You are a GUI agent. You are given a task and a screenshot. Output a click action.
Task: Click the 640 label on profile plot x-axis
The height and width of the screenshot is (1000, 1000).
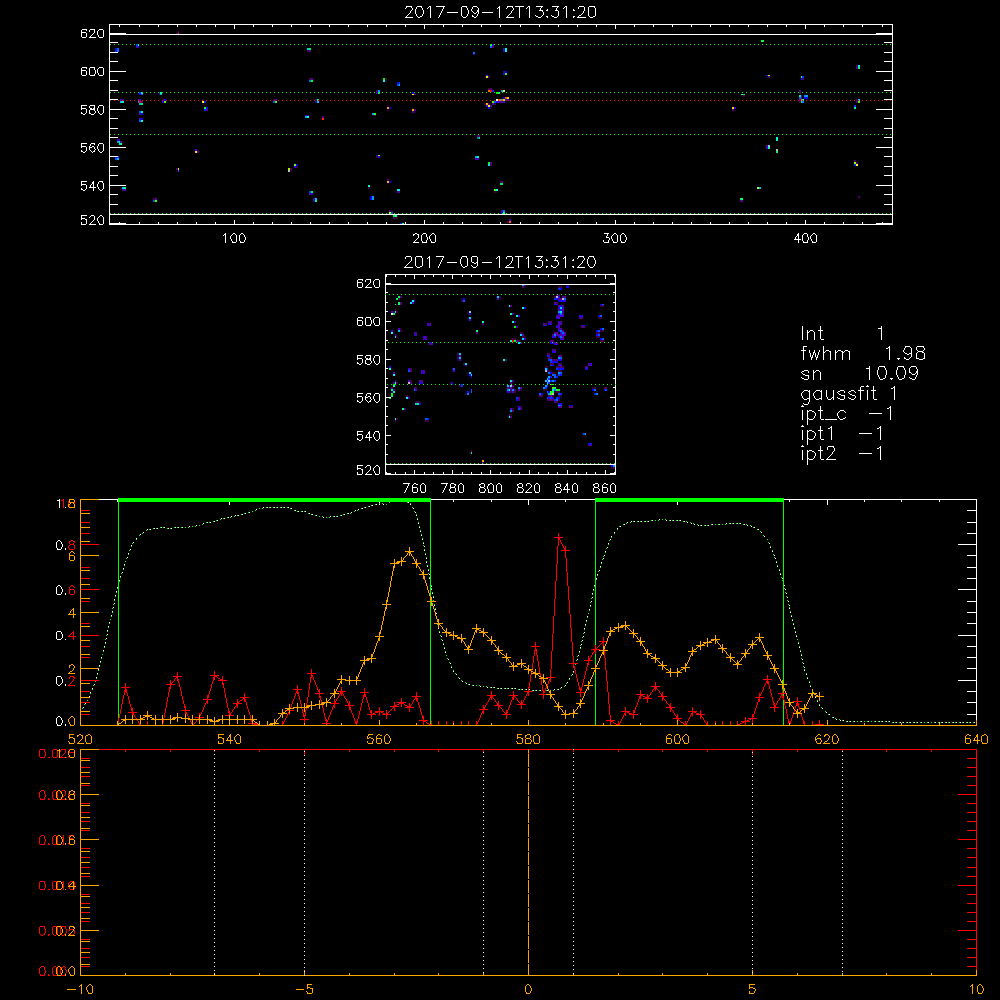pos(976,739)
